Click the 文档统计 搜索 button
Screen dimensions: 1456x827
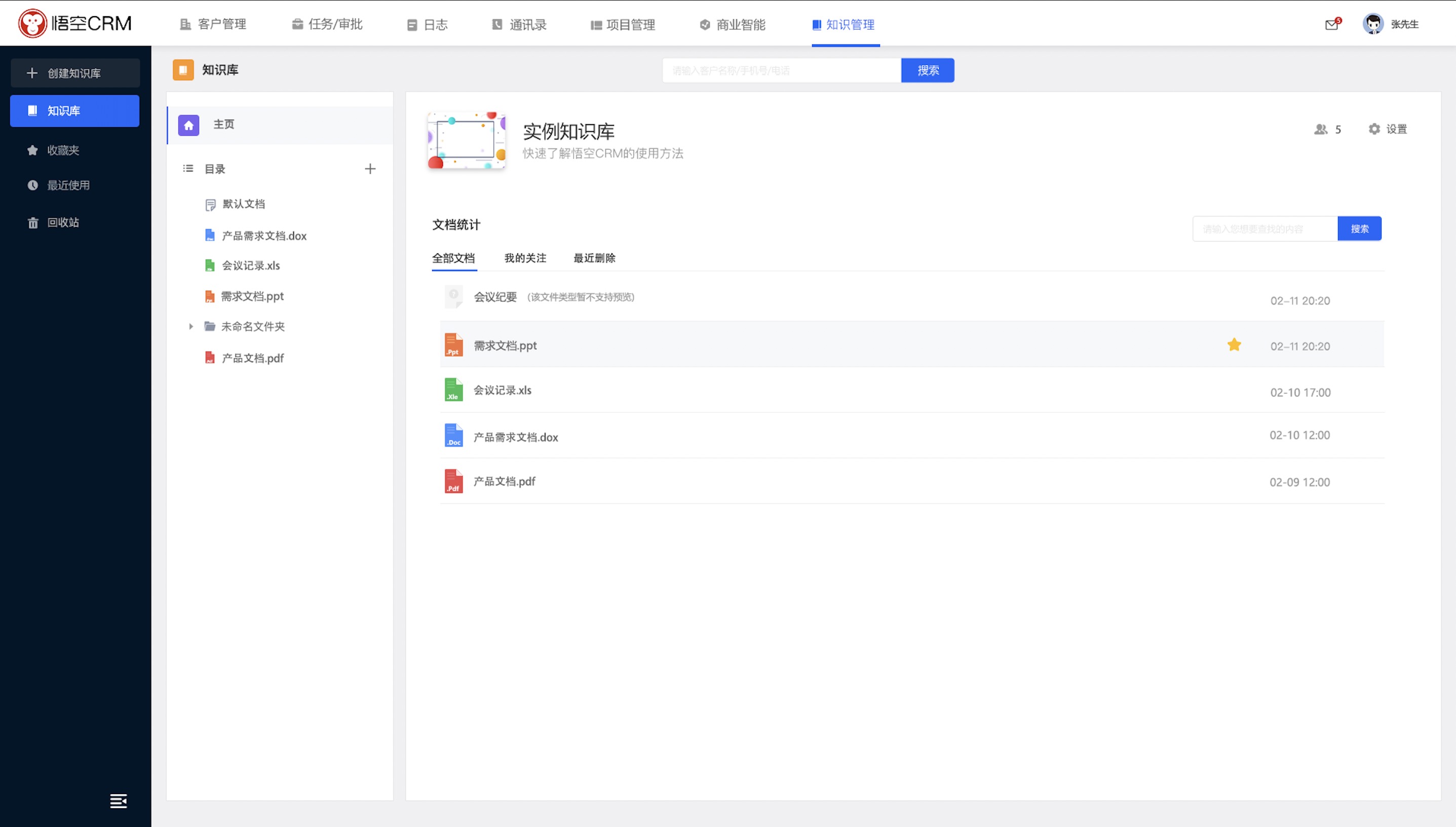pos(1359,229)
